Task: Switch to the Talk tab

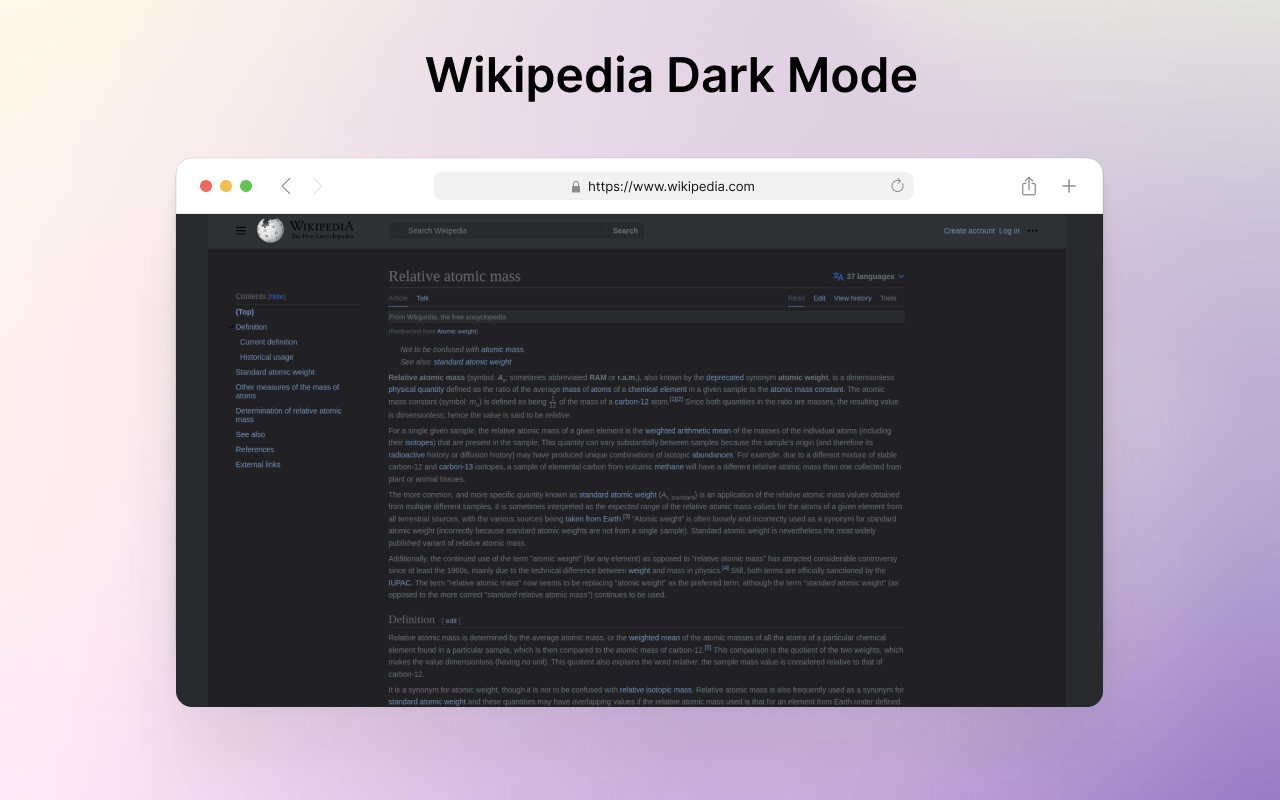Action: (x=422, y=297)
